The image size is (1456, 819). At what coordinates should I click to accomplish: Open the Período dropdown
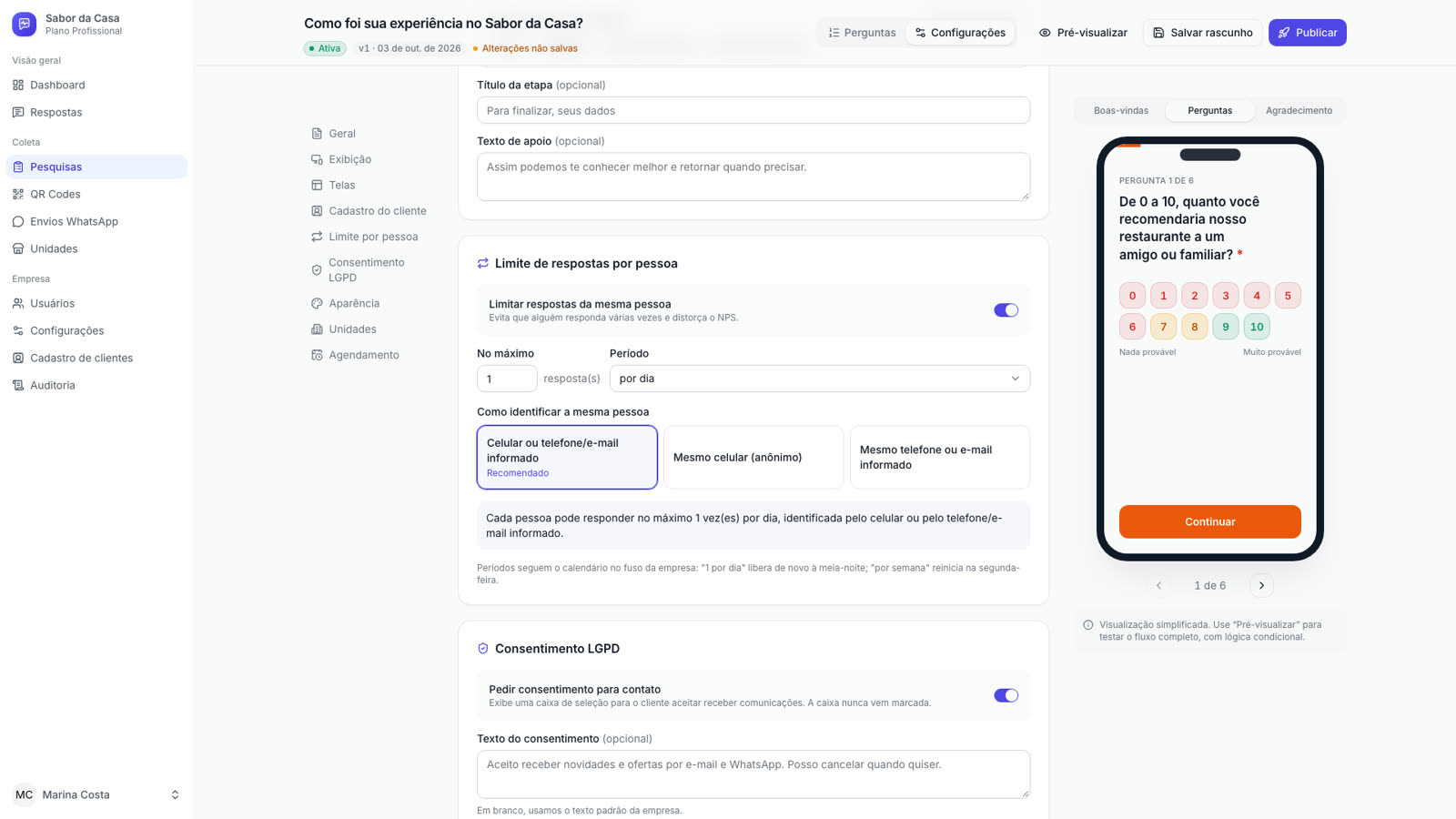coord(820,379)
